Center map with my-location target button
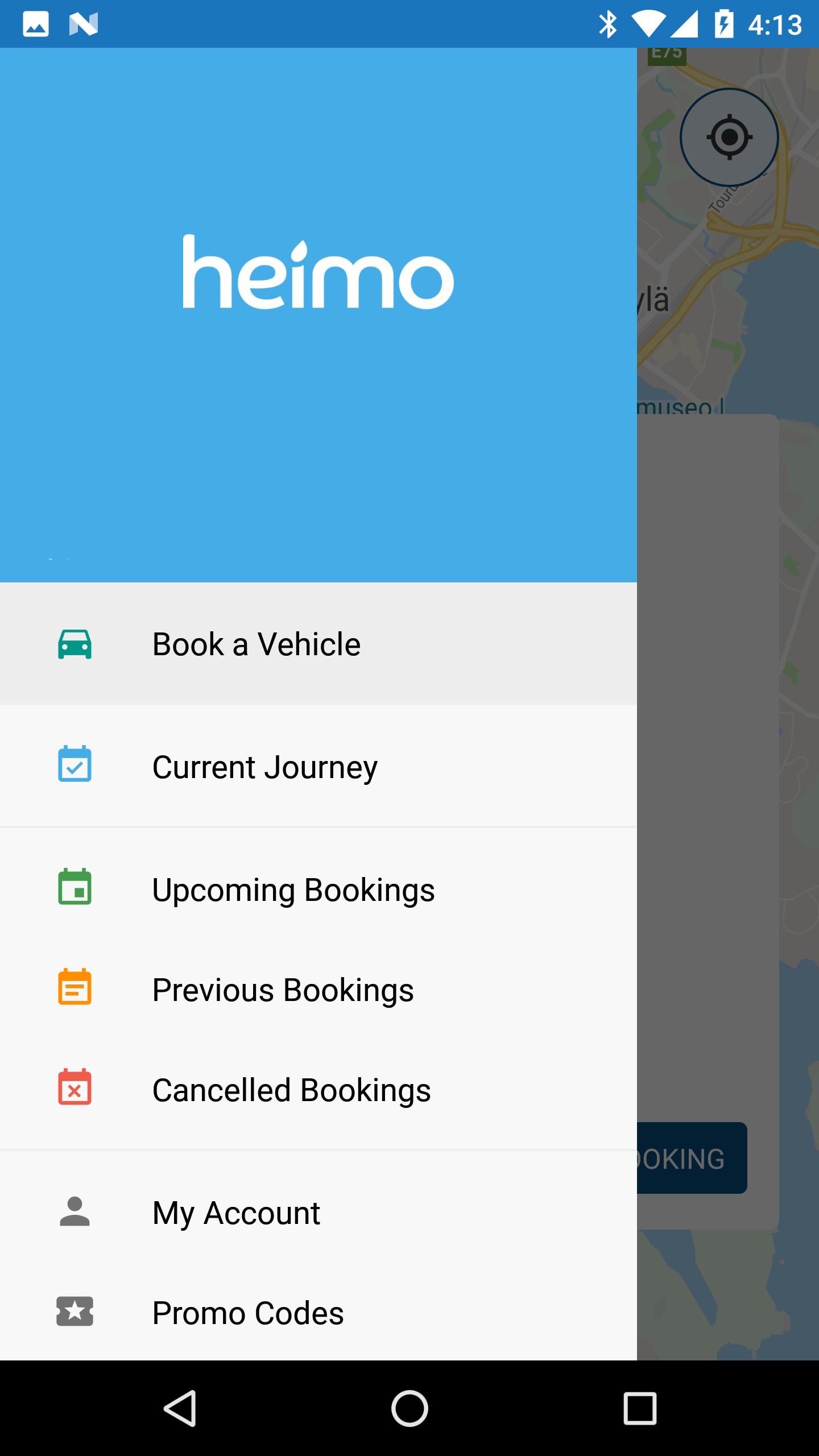The width and height of the screenshot is (819, 1456). tap(729, 137)
